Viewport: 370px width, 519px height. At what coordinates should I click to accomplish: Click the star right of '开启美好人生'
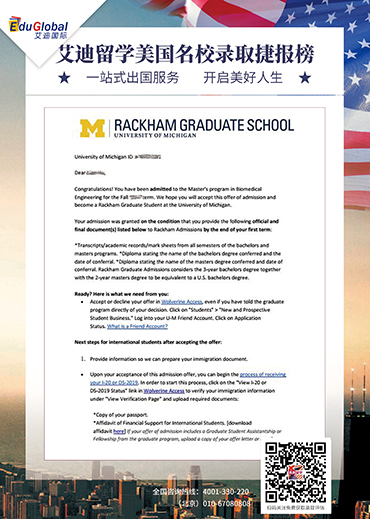(x=305, y=78)
